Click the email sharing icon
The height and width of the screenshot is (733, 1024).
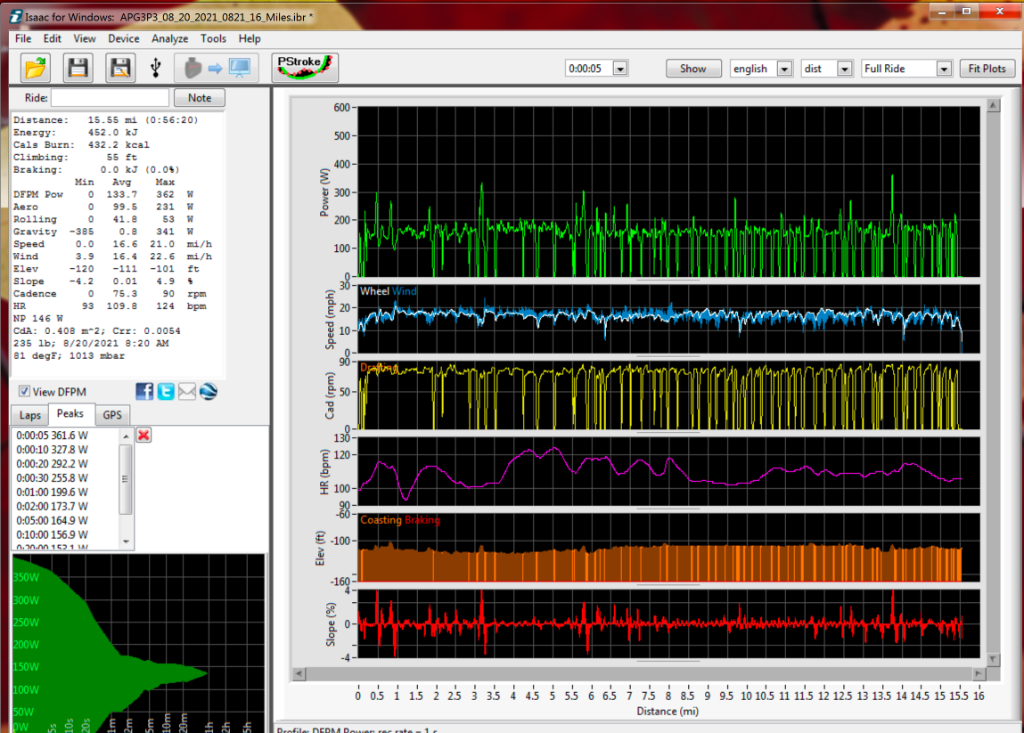[186, 392]
